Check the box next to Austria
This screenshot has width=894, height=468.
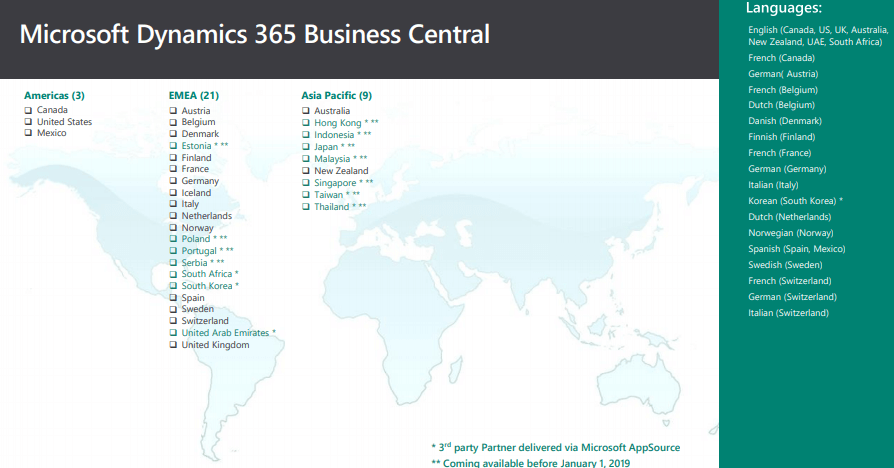click(173, 111)
